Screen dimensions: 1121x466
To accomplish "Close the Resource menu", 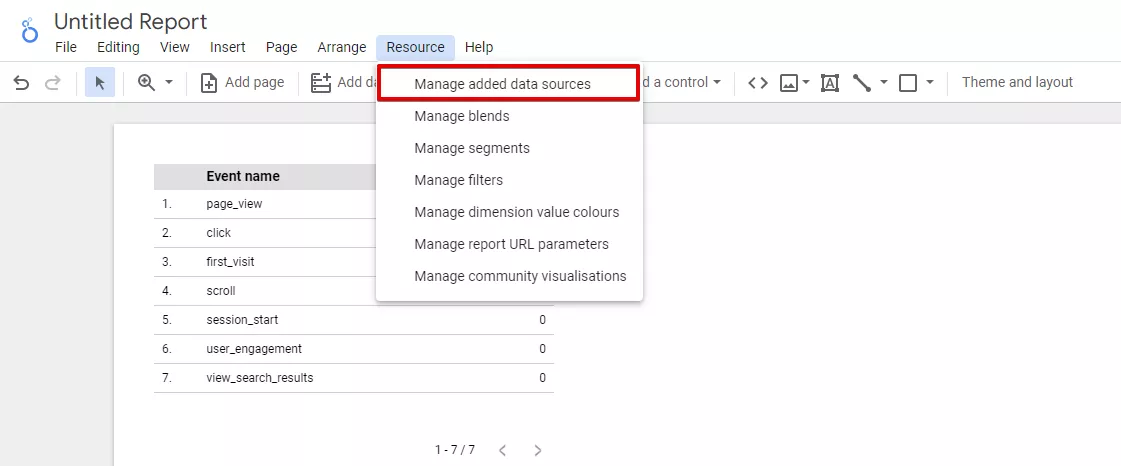I will pos(415,47).
